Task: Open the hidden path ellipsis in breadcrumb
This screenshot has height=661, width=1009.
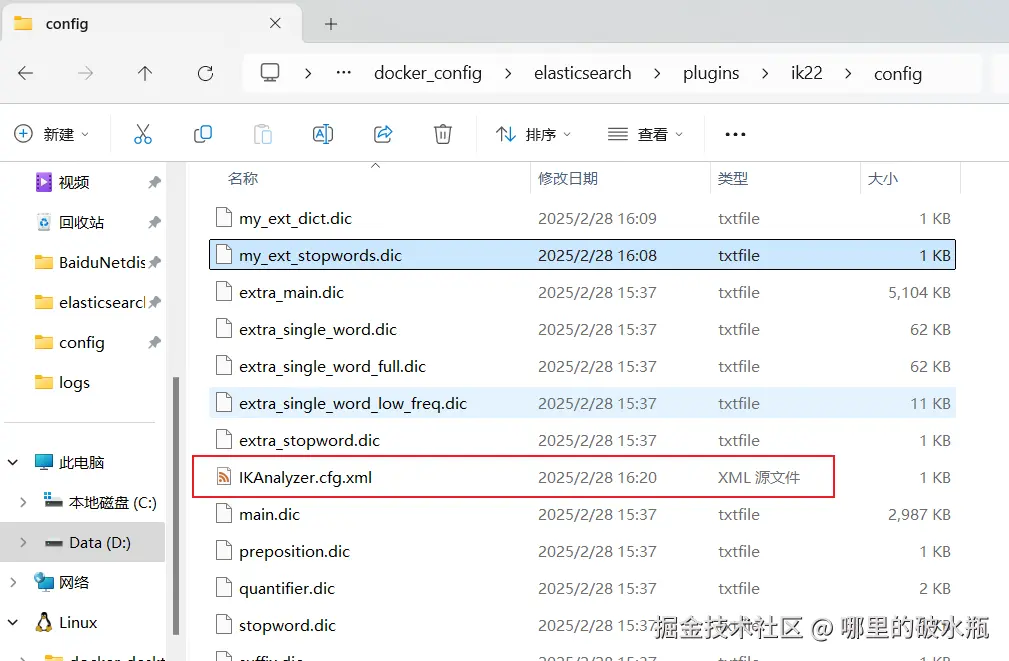Action: [344, 73]
